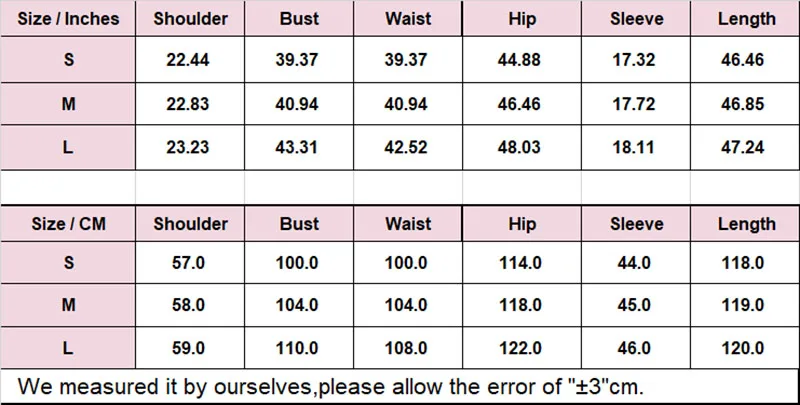Select the Waist header in inches table
800x405 pixels.
(408, 19)
